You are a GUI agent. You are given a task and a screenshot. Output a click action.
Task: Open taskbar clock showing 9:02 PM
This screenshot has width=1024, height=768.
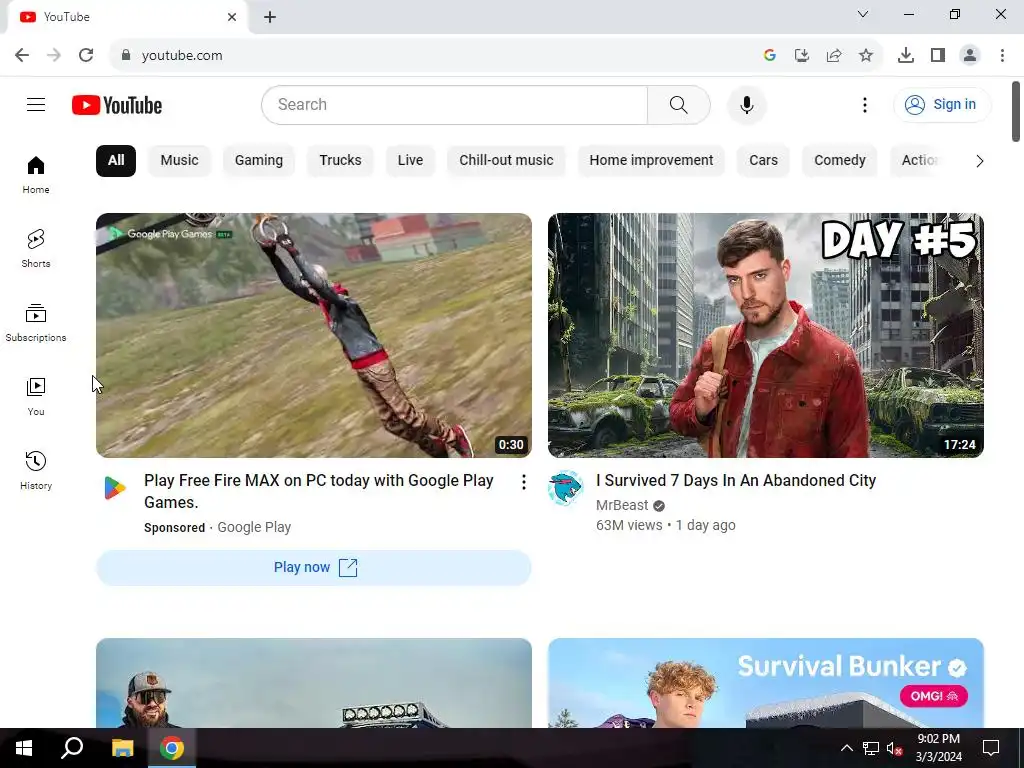(938, 748)
